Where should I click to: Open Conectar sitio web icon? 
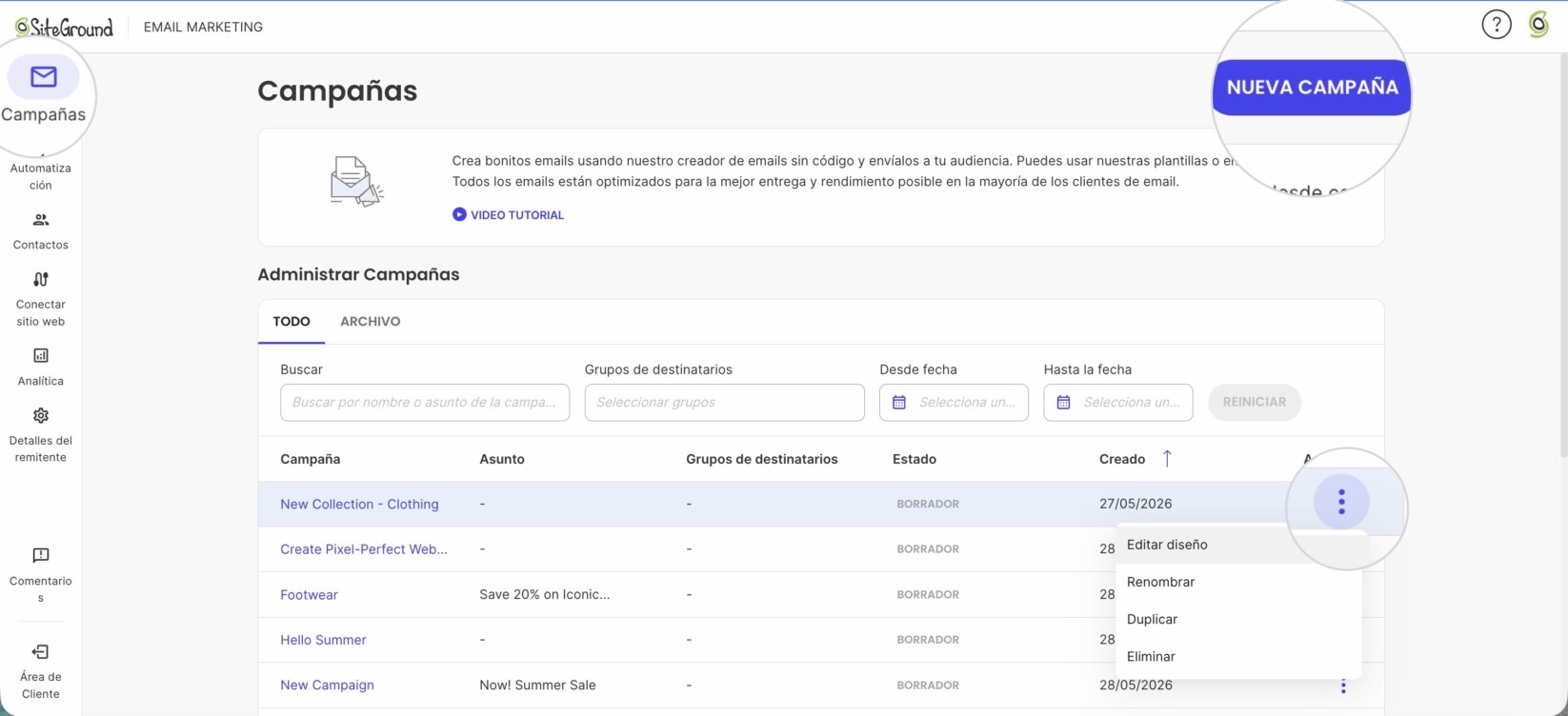[x=41, y=279]
